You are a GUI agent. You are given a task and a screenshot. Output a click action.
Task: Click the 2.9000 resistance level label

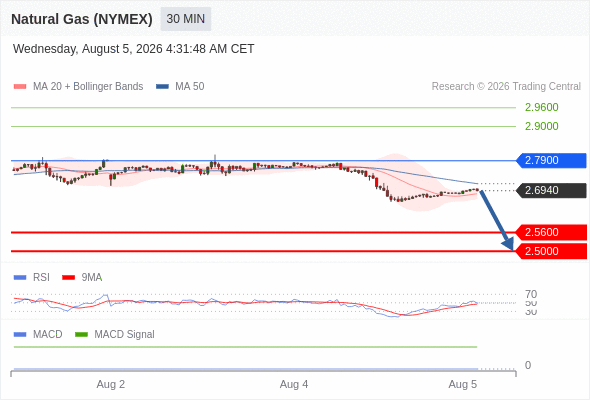541,126
